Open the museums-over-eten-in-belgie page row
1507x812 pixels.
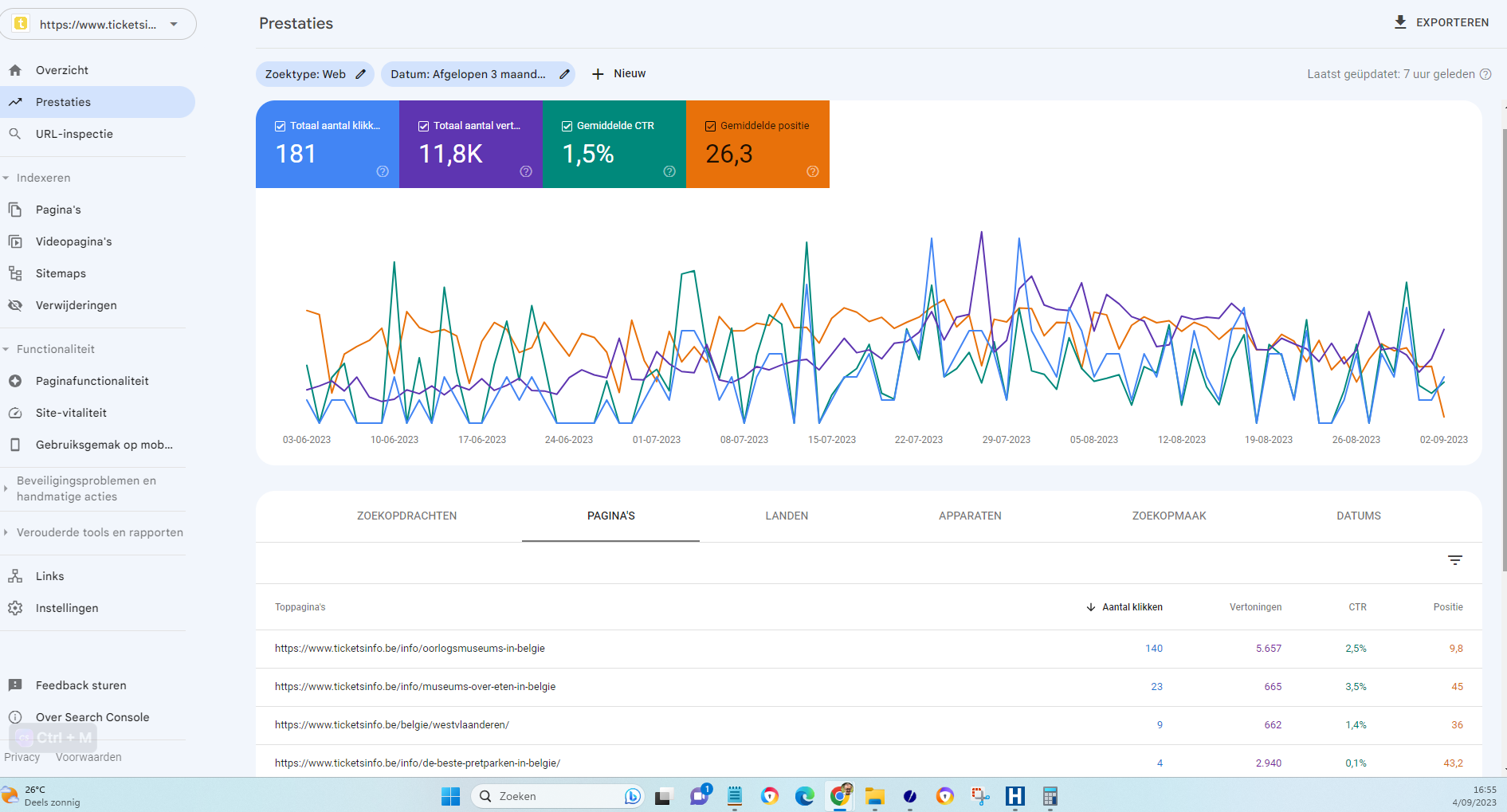(869, 687)
